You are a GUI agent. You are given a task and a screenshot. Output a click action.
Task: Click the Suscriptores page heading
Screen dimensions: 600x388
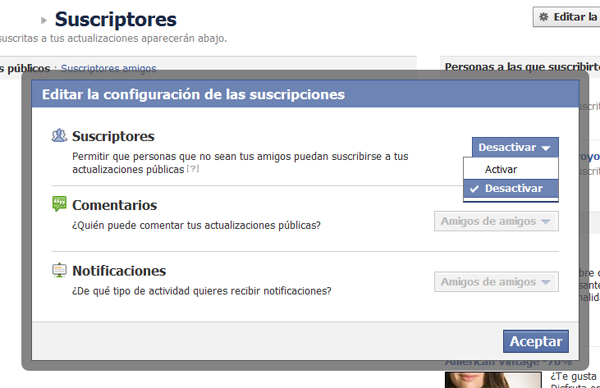tap(116, 19)
